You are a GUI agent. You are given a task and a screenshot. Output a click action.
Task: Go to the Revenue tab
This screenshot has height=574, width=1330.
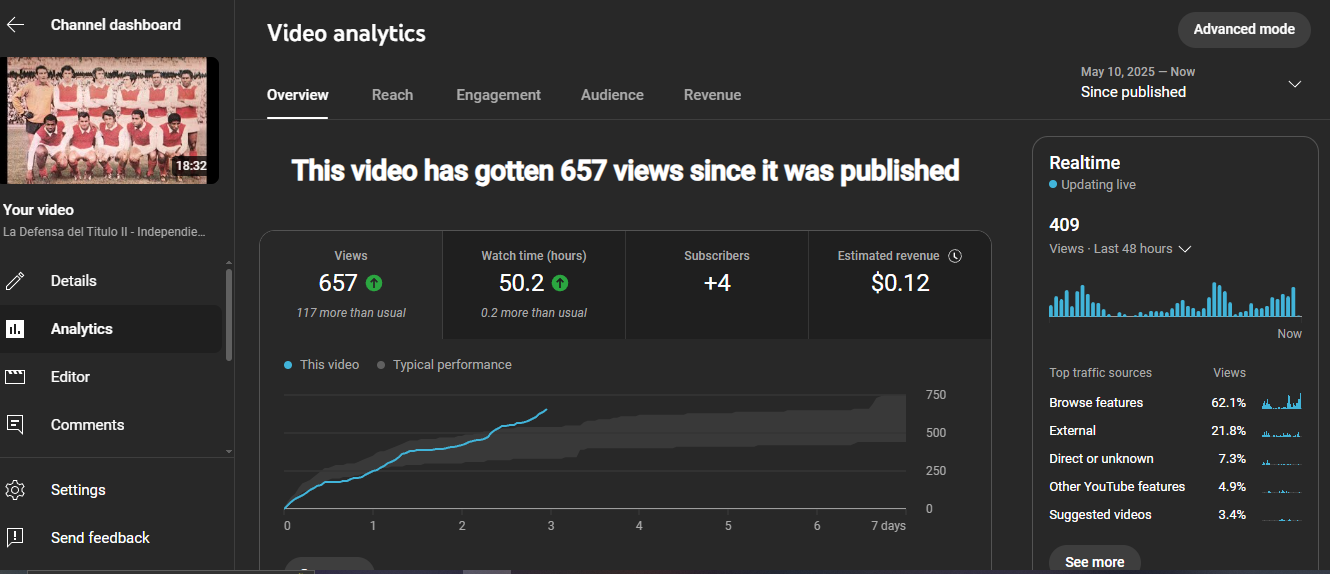tap(712, 95)
